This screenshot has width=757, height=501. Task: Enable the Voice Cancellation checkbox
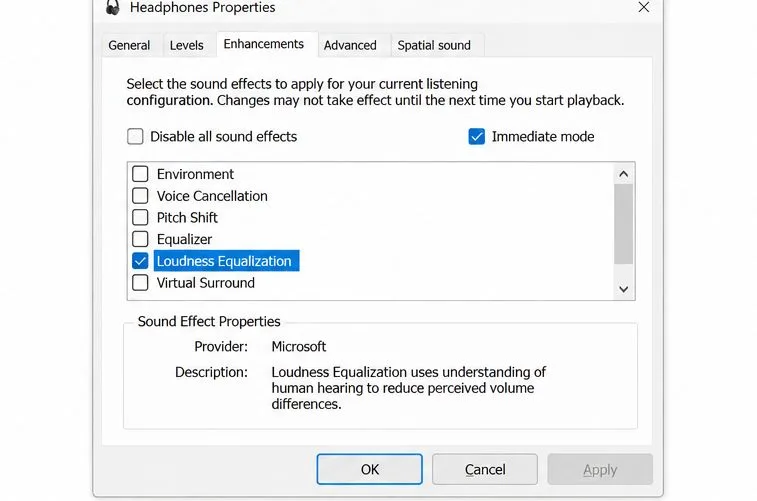click(140, 195)
